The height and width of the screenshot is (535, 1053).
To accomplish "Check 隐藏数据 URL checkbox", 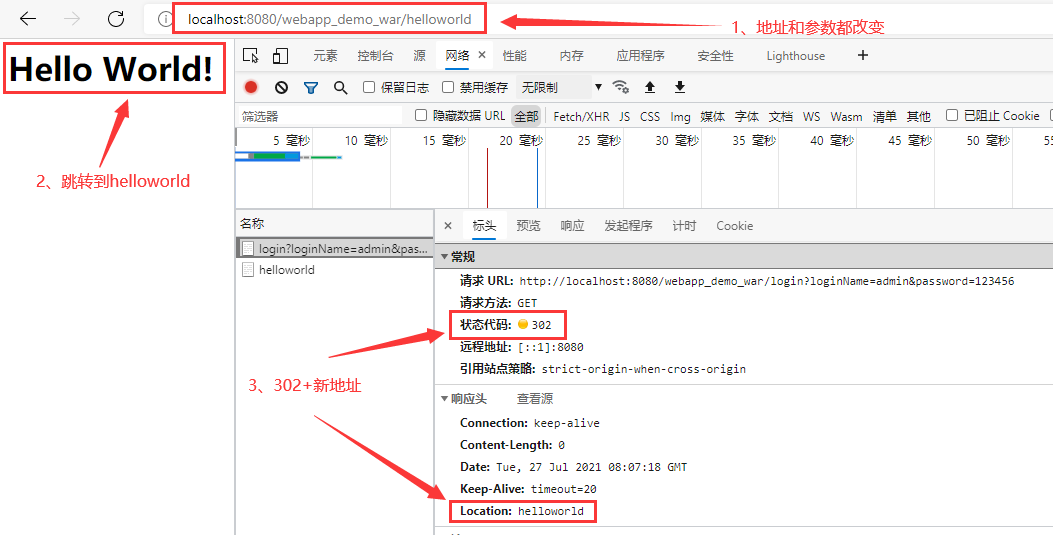I will click(421, 115).
